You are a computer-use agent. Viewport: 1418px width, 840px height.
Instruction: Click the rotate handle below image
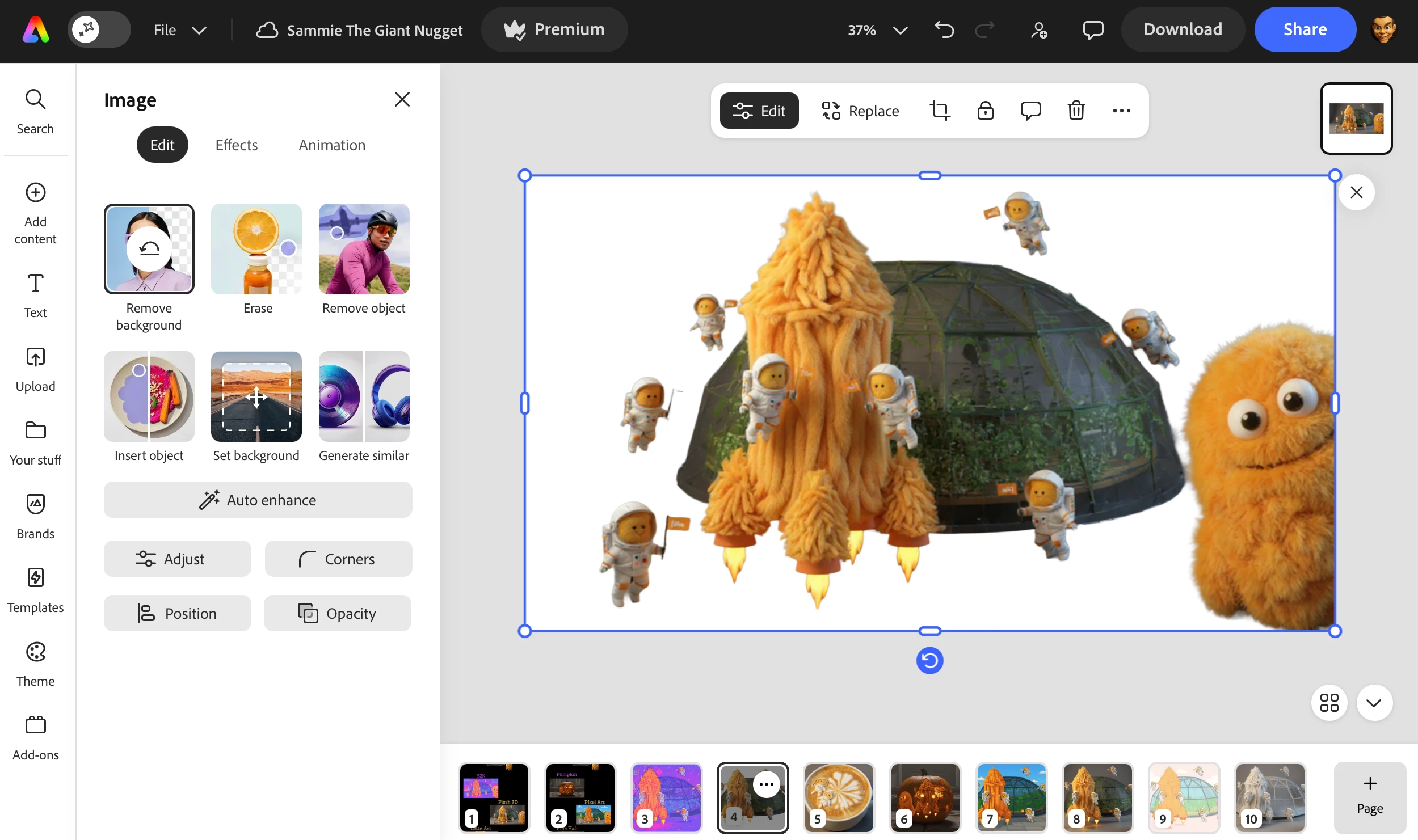(929, 661)
